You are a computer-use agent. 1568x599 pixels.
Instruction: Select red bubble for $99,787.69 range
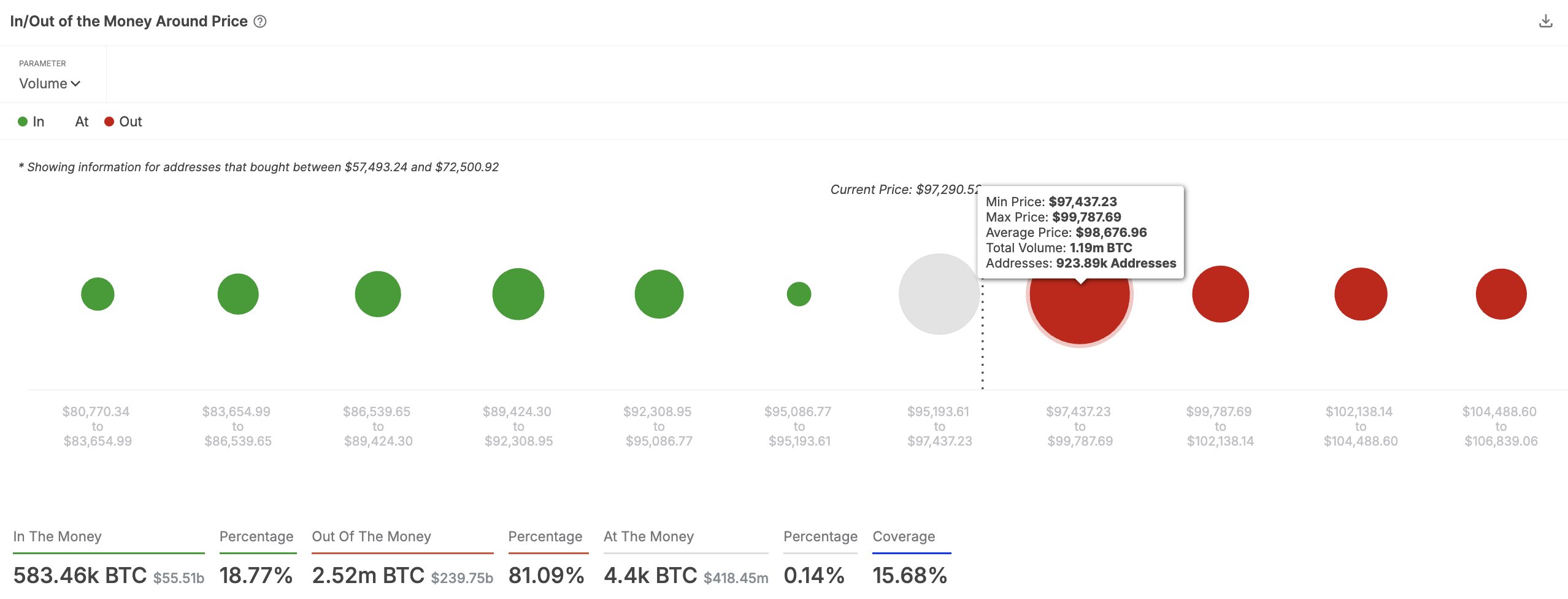pyautogui.click(x=1220, y=294)
